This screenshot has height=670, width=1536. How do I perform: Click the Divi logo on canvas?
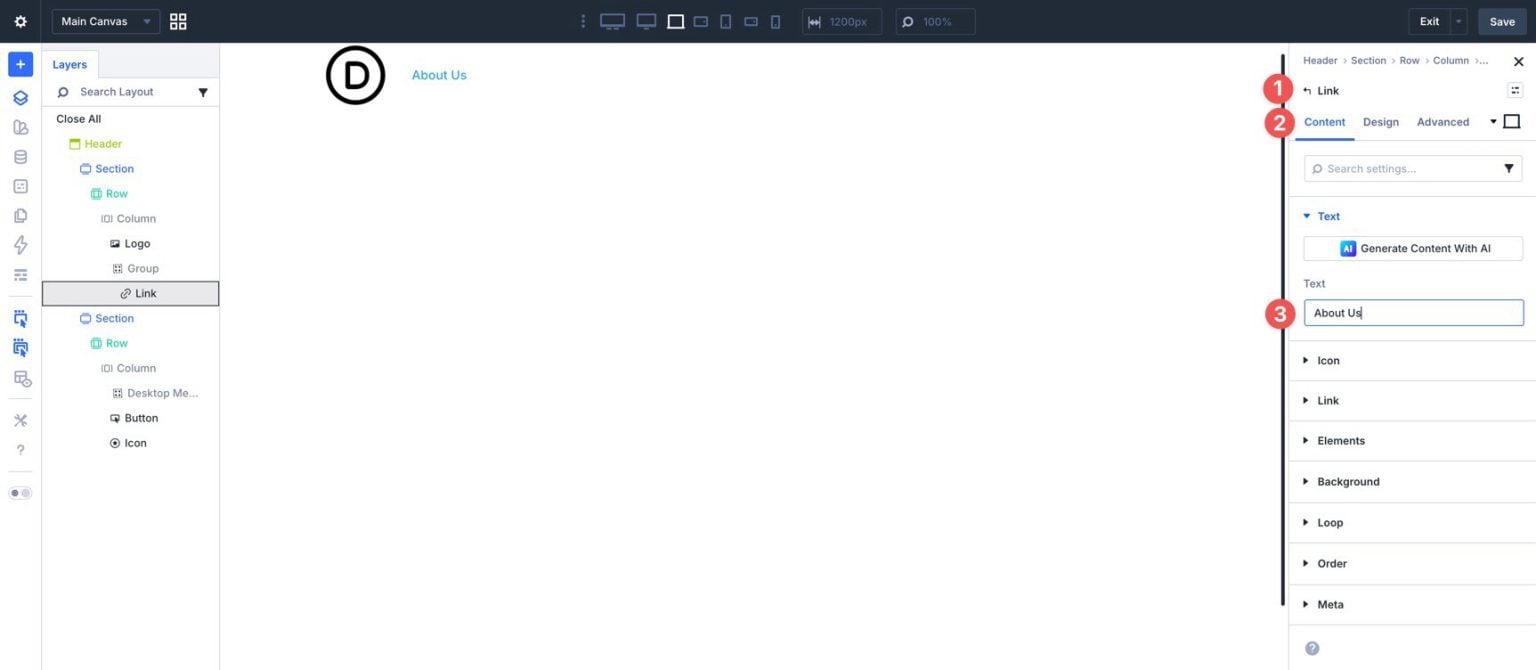355,75
